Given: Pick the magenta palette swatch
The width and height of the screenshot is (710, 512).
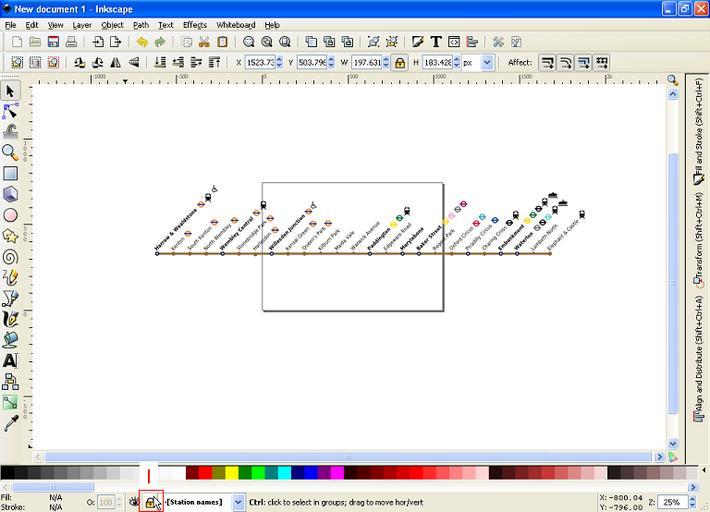Looking at the screenshot, I should (x=337, y=473).
